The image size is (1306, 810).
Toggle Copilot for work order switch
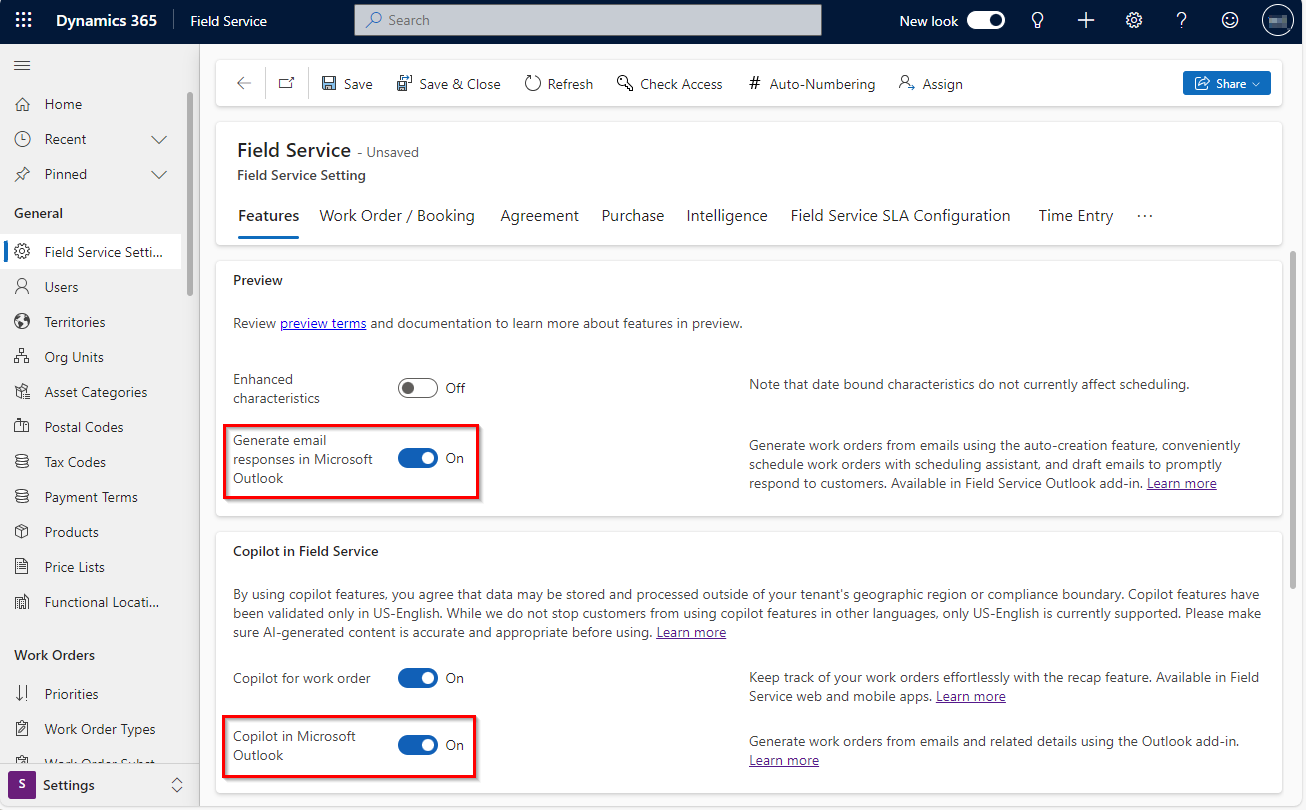point(418,678)
